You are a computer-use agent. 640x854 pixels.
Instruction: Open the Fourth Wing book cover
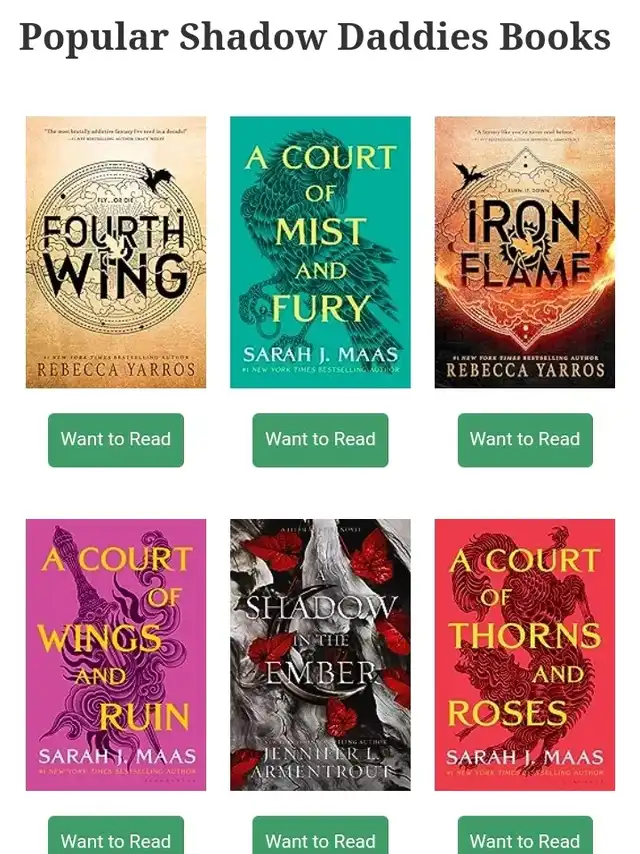coord(115,252)
